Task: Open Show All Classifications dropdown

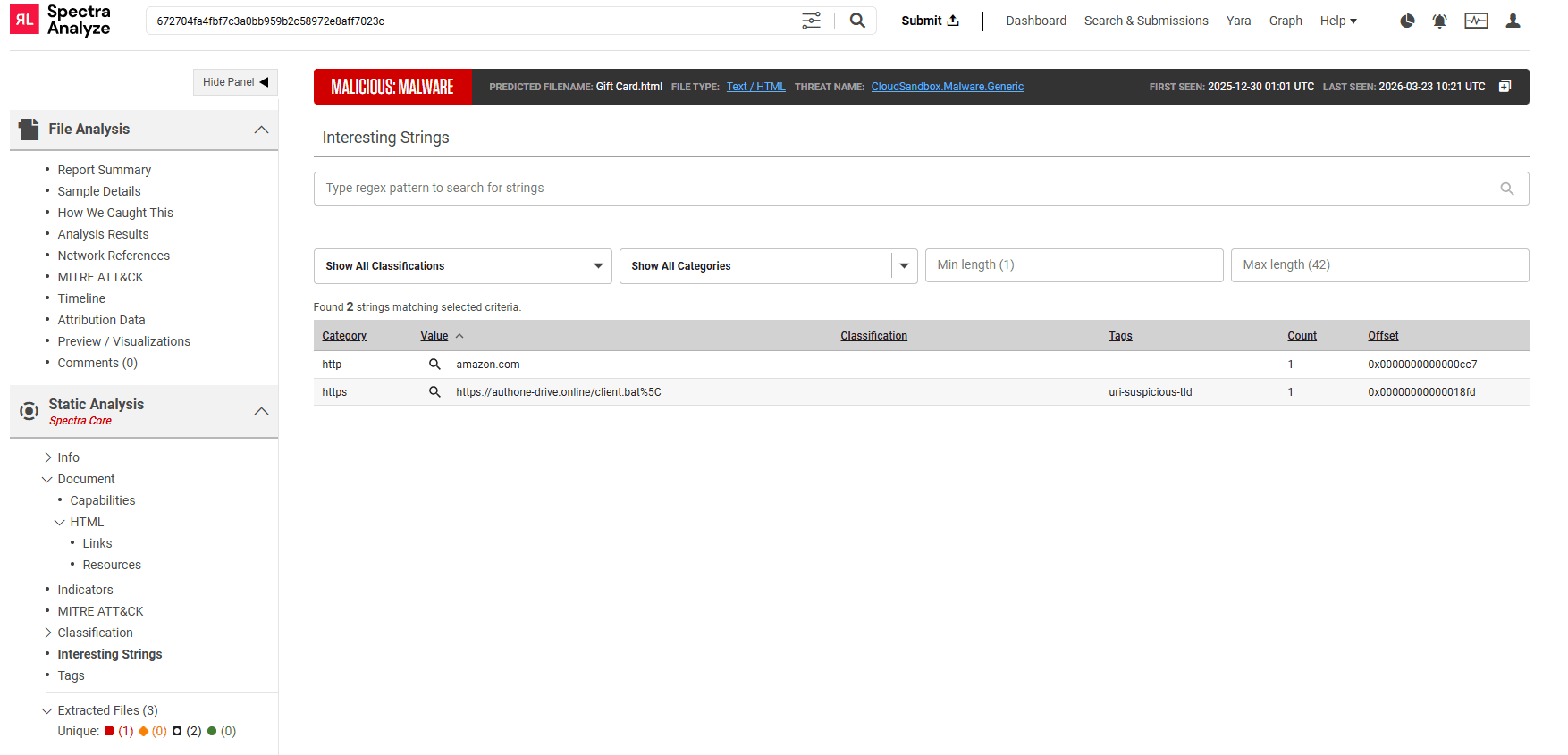Action: click(598, 266)
